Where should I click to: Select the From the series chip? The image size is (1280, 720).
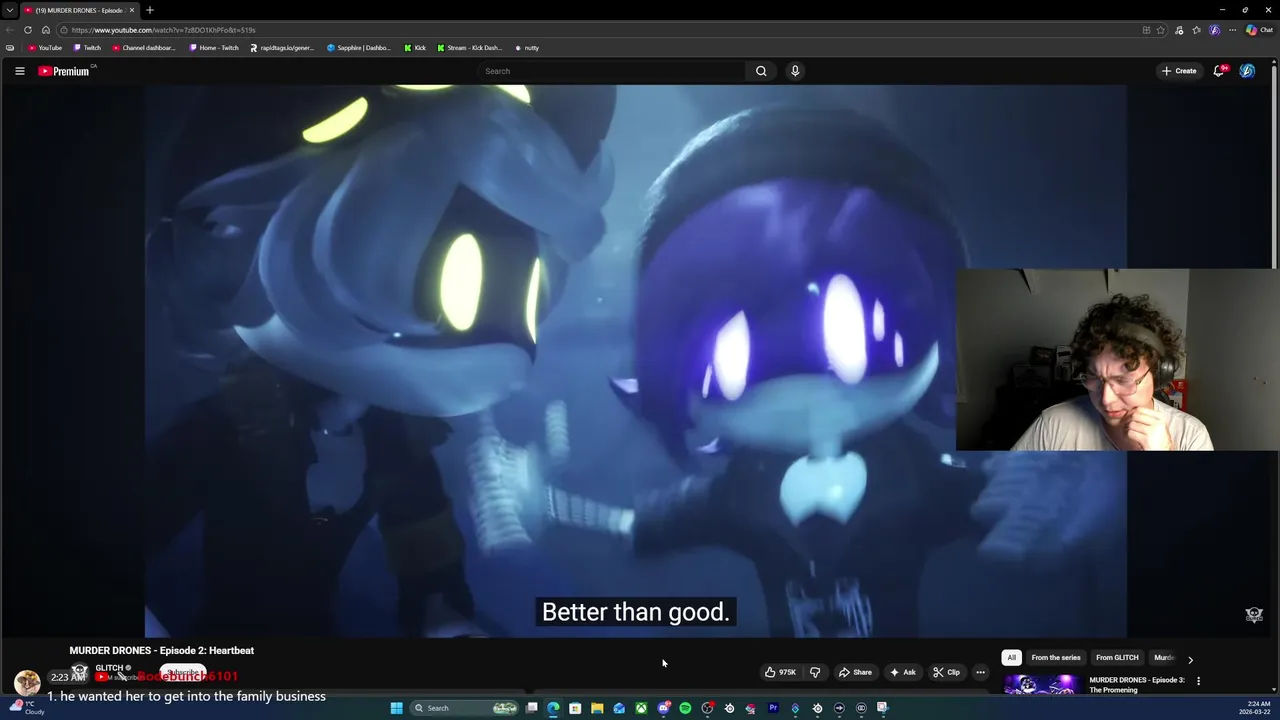[1056, 658]
